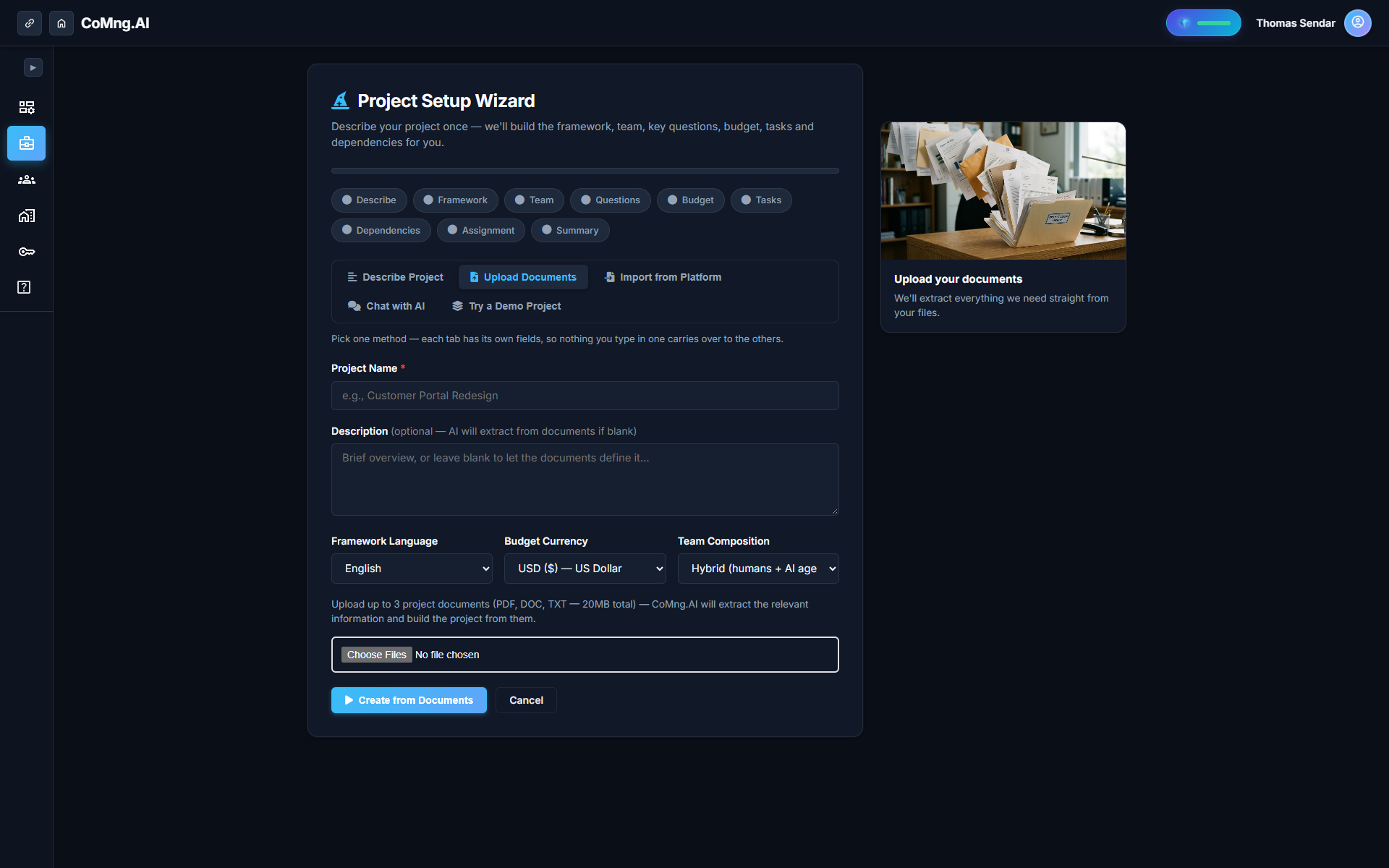Click into the Description text area
Image resolution: width=1389 pixels, height=868 pixels.
pos(585,480)
